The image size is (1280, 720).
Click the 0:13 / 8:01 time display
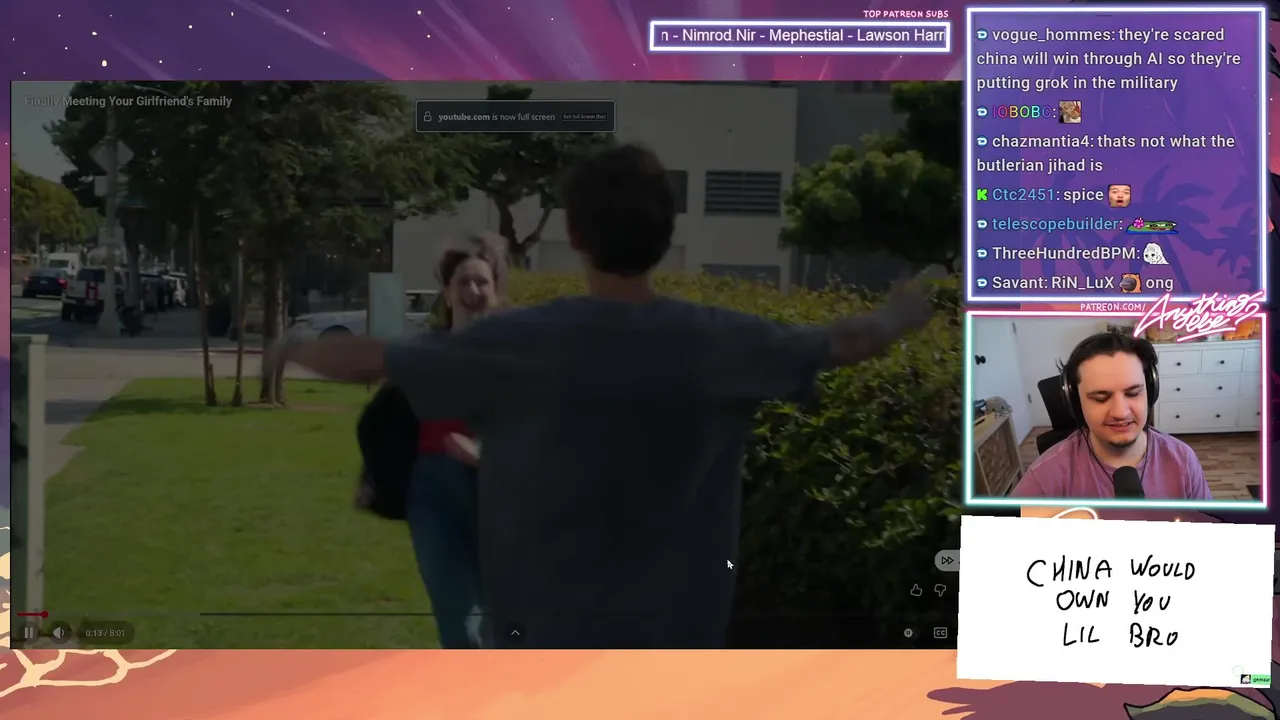click(x=105, y=633)
